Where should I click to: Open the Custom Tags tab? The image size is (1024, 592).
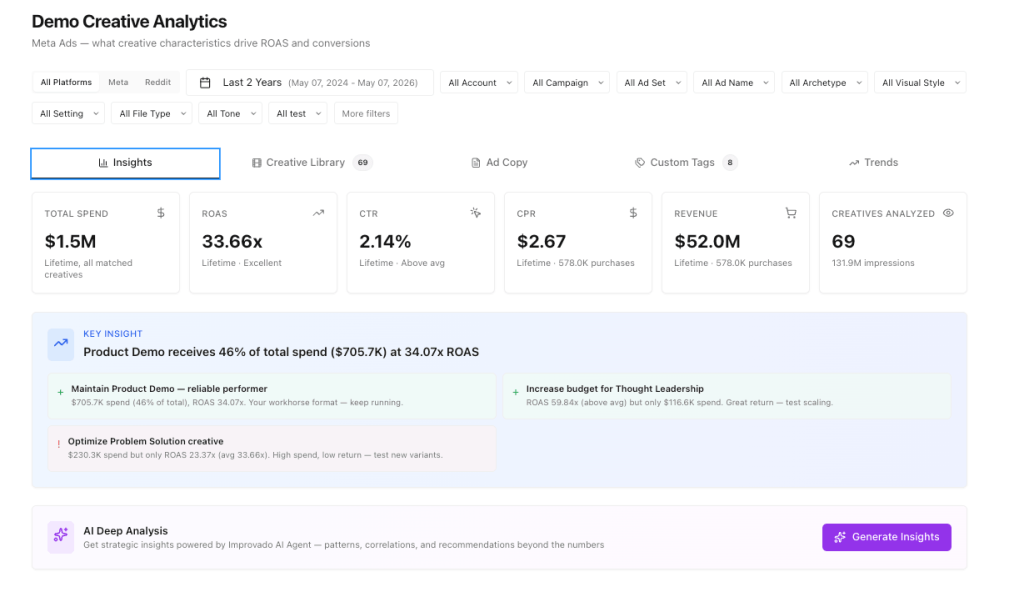tap(685, 163)
